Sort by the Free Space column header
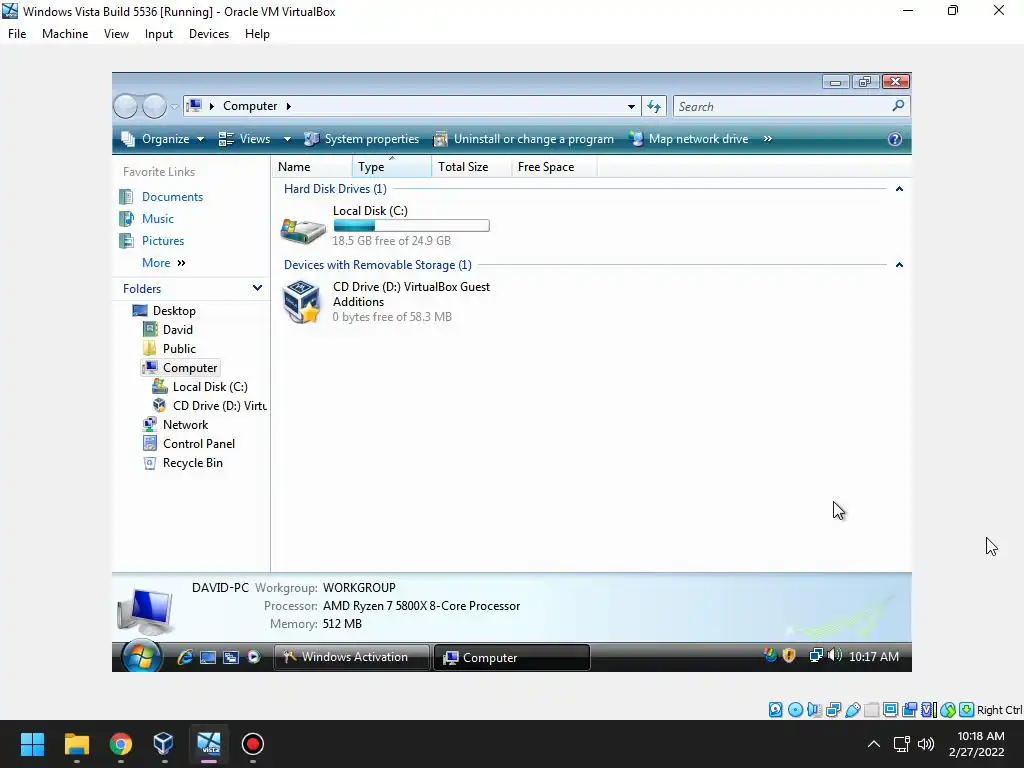 tap(554, 167)
